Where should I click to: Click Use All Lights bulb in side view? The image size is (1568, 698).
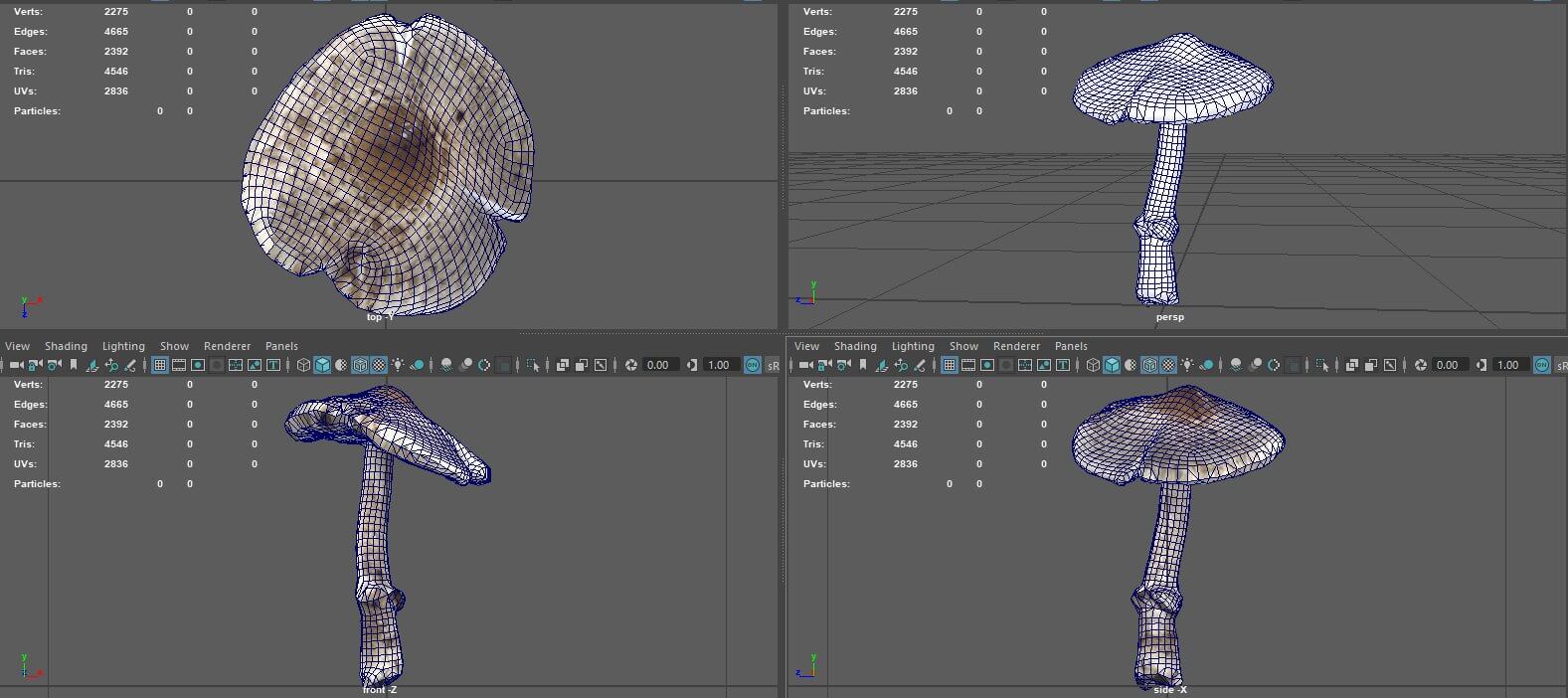click(1187, 365)
